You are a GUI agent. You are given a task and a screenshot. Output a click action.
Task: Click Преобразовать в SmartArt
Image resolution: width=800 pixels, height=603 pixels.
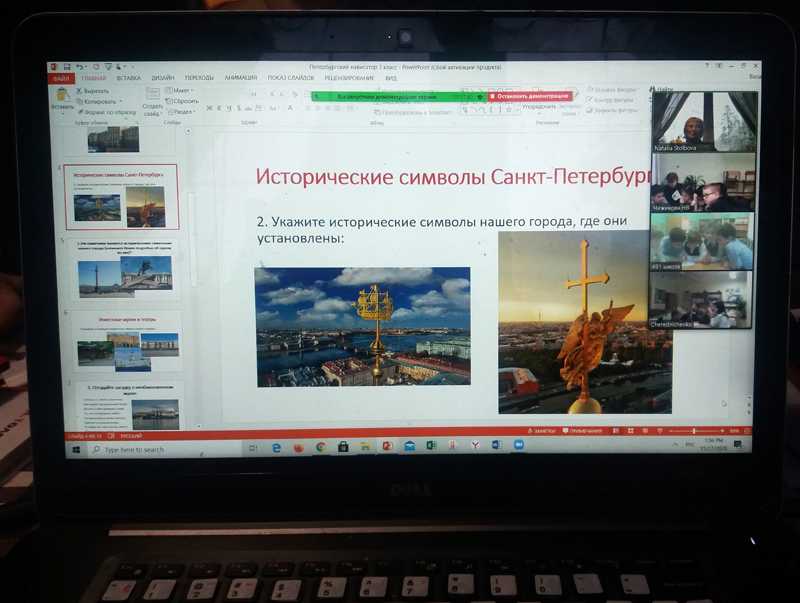coord(413,112)
